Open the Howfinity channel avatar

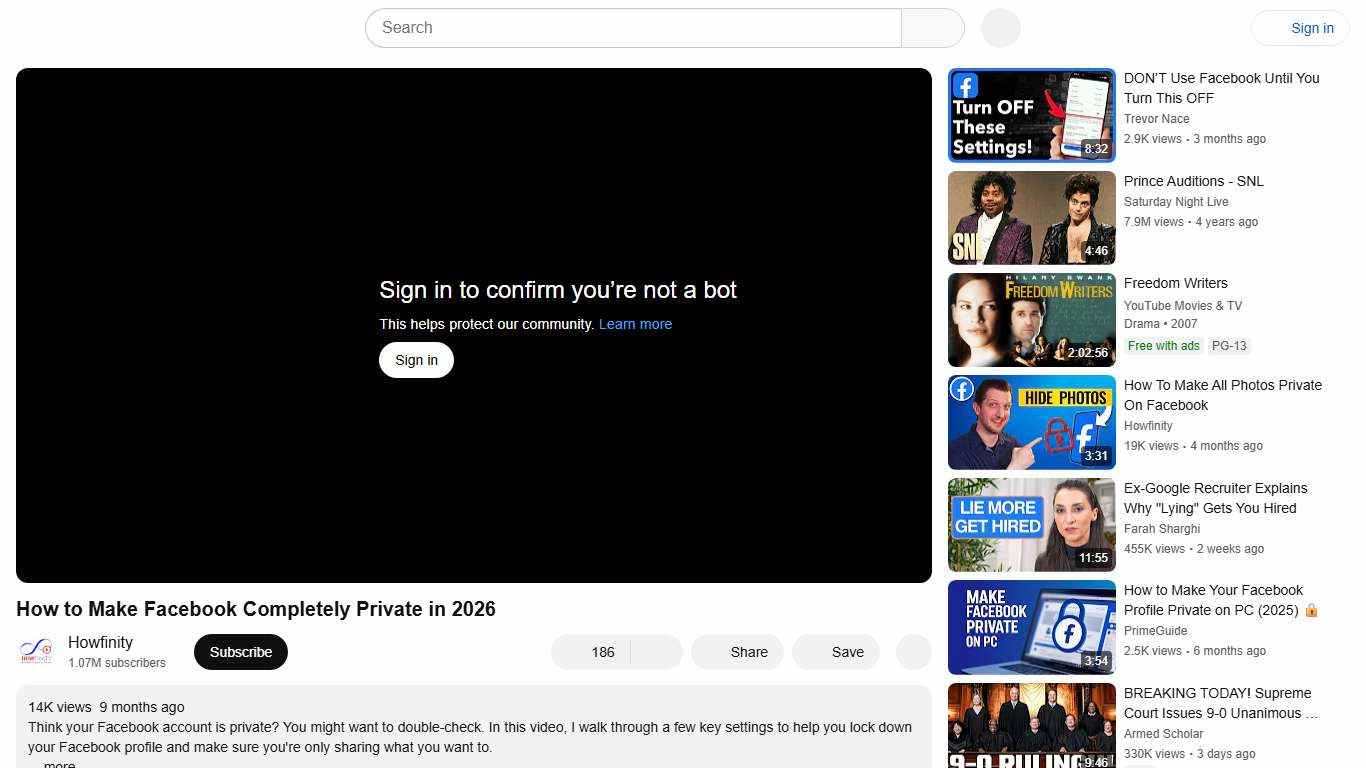35,652
